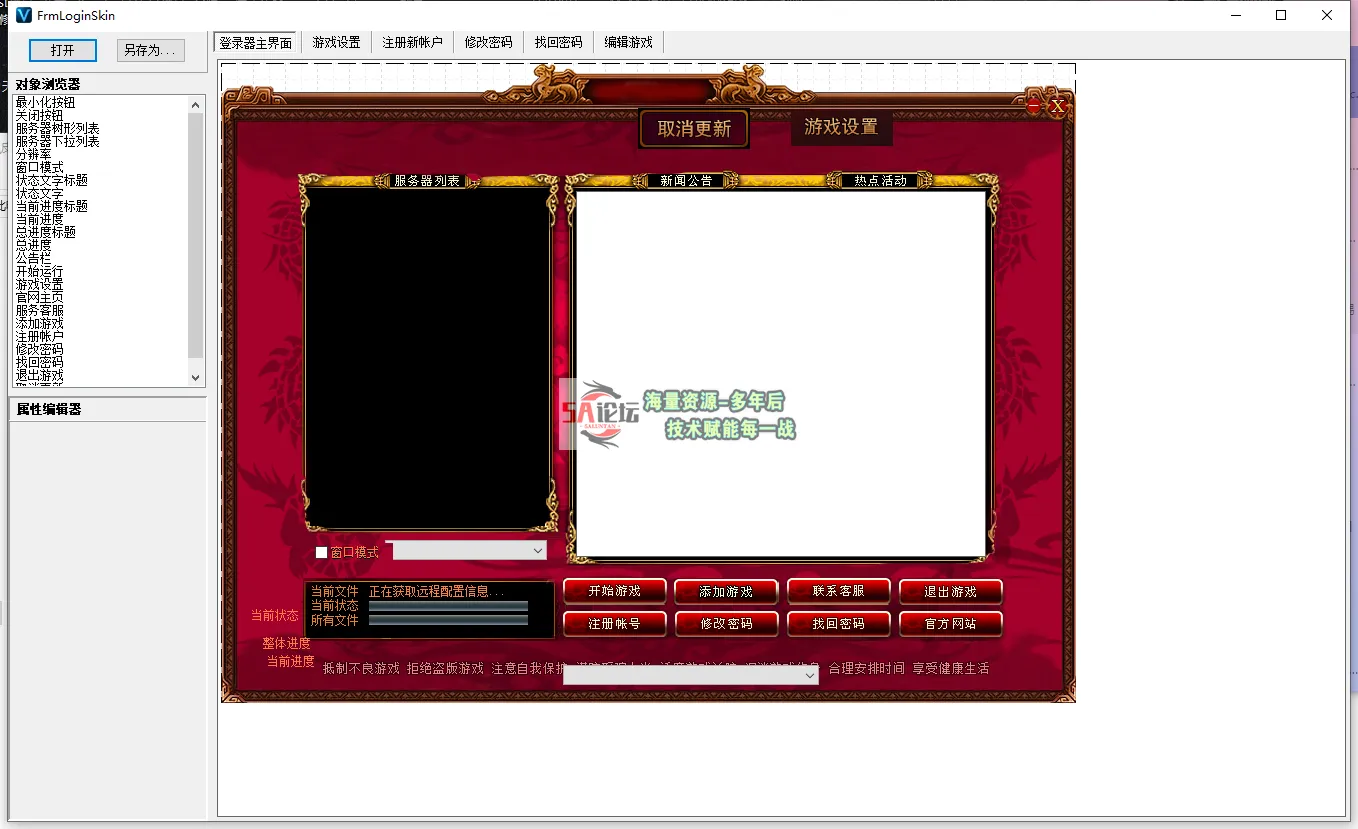The image size is (1358, 829).
Task: Click the 当前状态 progress bar
Action: [x=448, y=606]
